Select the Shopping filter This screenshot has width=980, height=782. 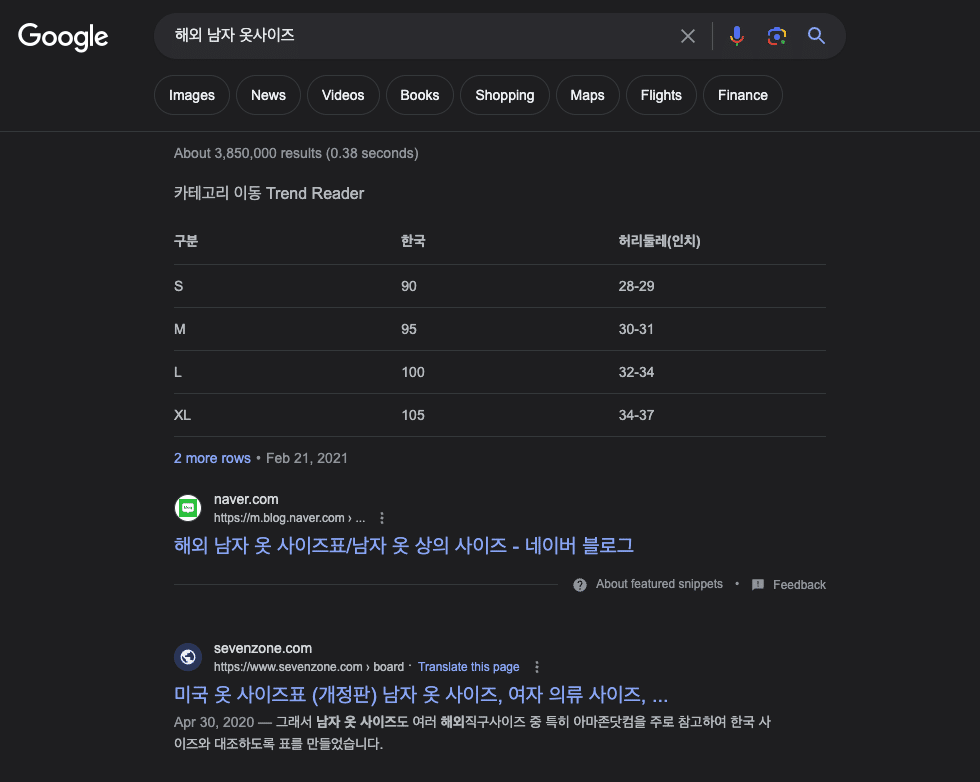[504, 95]
